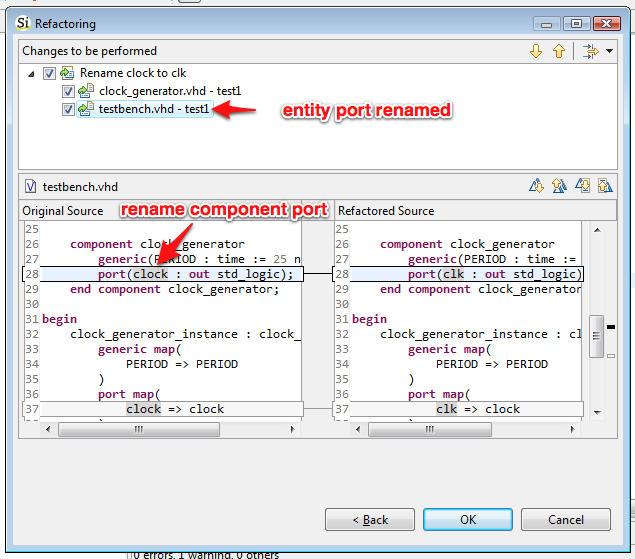Click the grey change marker in overview ruler
635x559 pixels.
pos(611,356)
